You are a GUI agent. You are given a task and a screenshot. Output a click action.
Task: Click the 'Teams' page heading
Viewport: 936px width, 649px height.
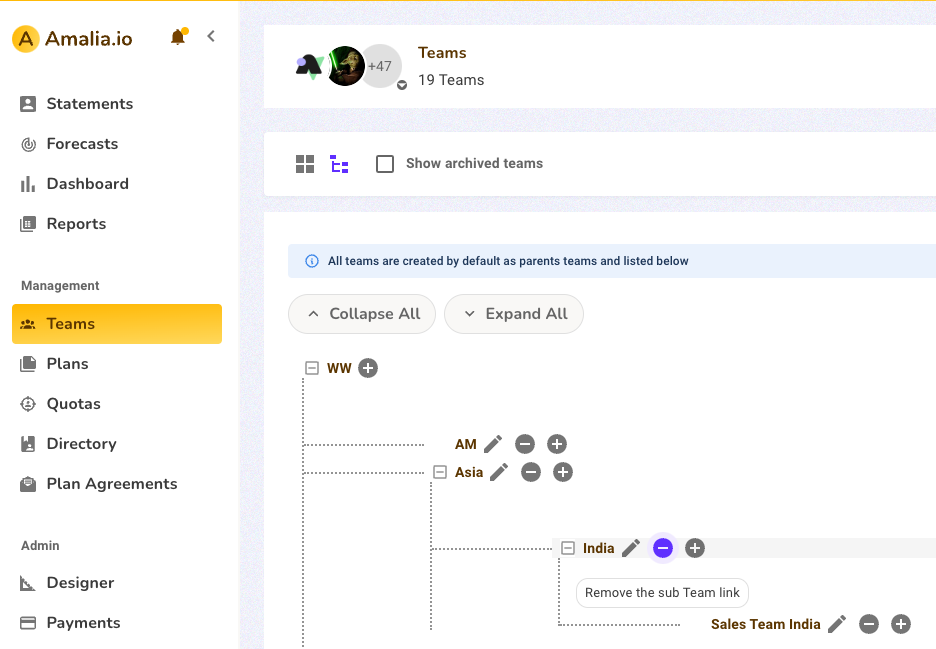tap(442, 53)
